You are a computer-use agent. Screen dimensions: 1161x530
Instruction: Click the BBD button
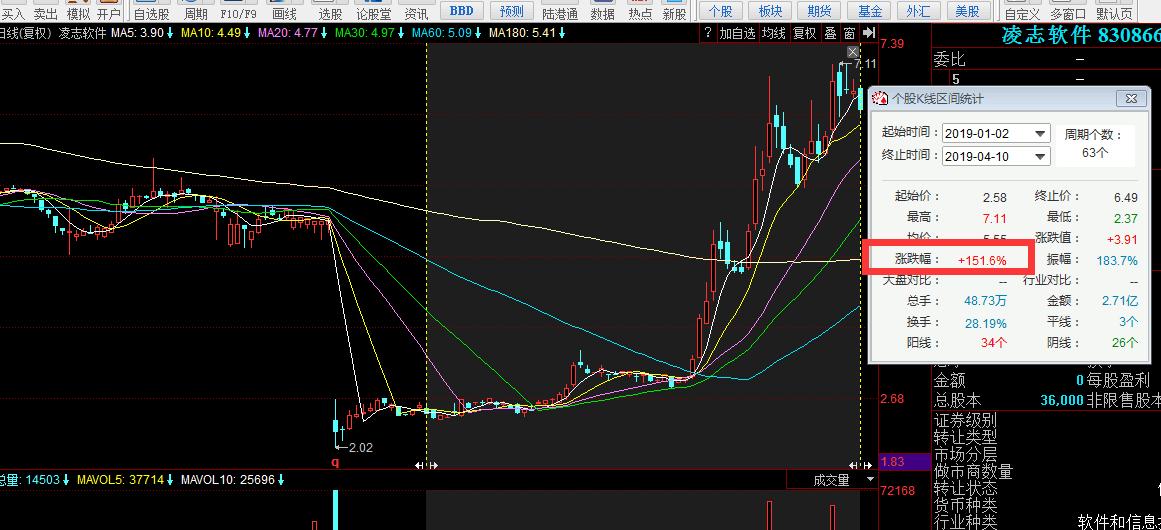(462, 10)
